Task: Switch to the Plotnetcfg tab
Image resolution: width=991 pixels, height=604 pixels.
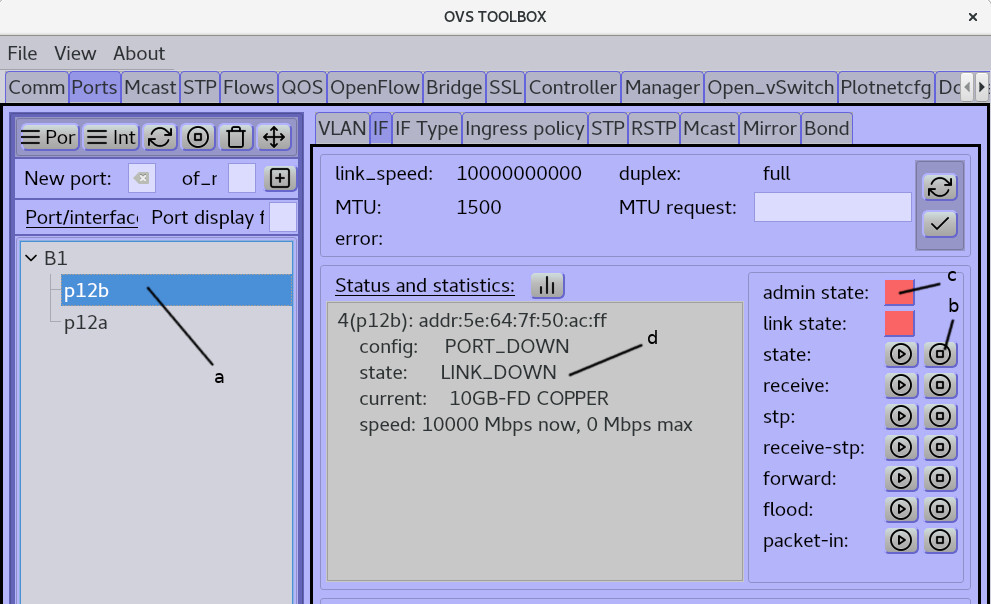Action: click(x=885, y=87)
